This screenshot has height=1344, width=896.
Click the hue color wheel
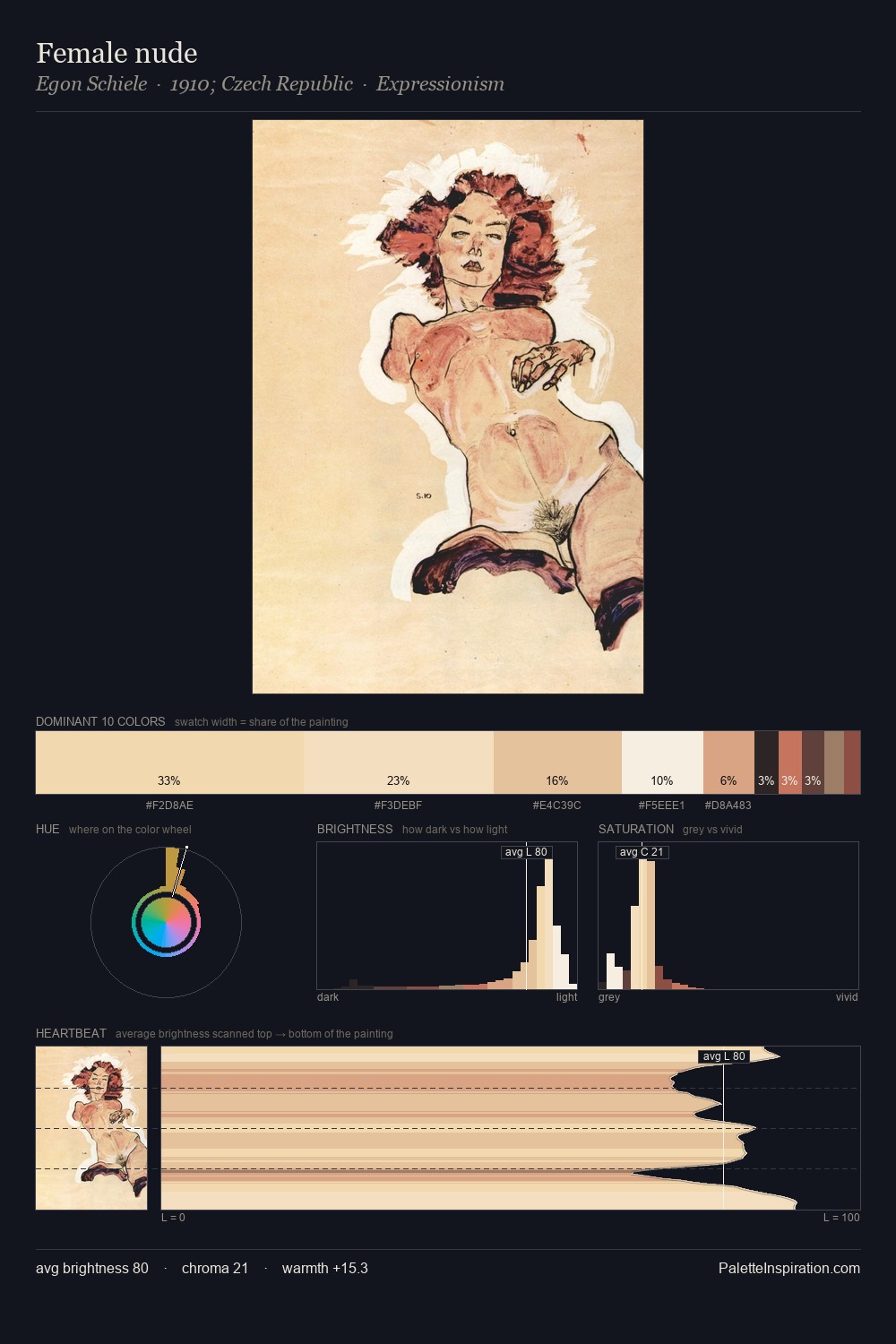pyautogui.click(x=166, y=923)
